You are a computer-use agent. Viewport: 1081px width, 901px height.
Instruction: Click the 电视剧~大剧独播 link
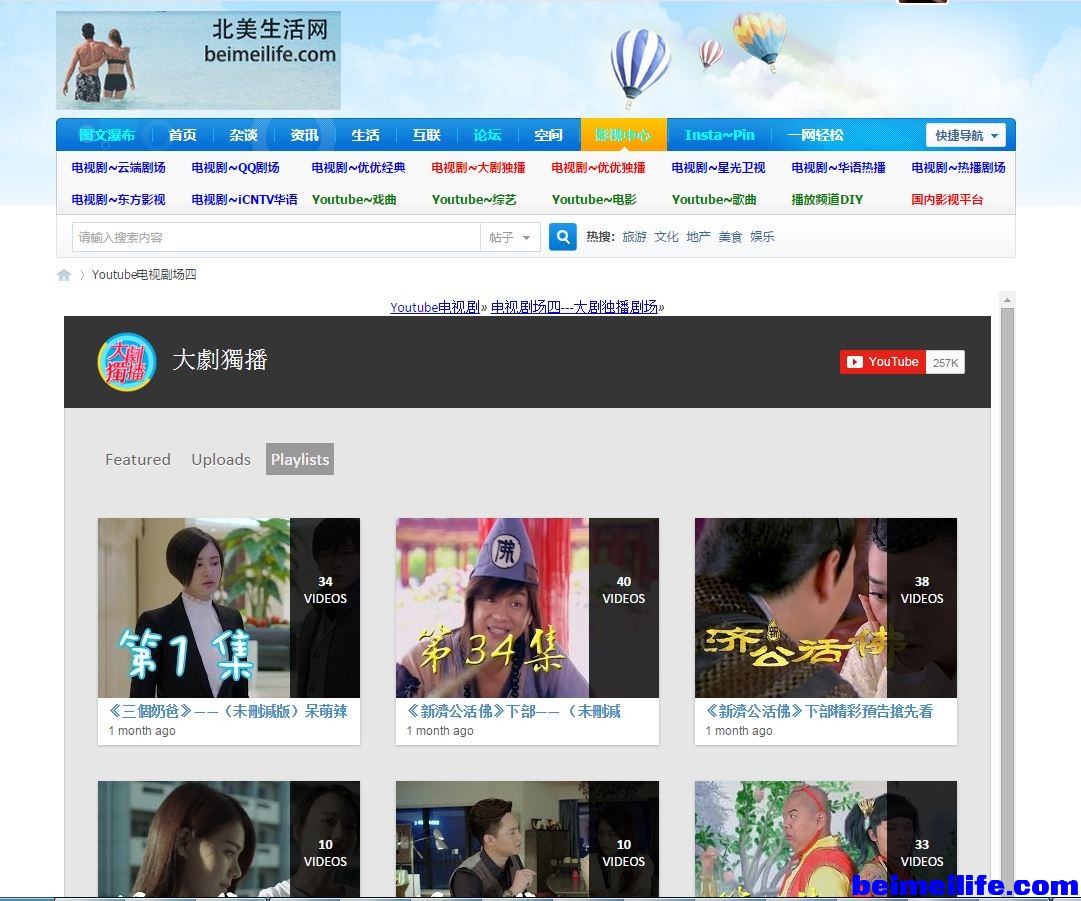tap(478, 168)
